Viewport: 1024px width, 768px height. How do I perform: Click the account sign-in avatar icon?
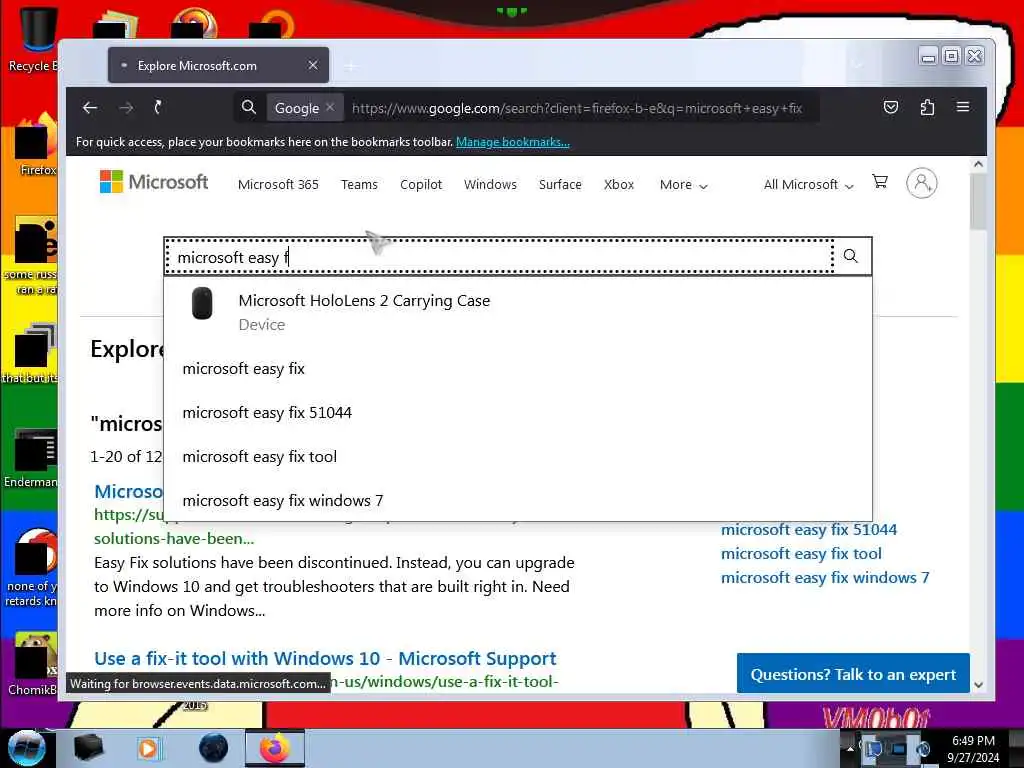[x=921, y=183]
